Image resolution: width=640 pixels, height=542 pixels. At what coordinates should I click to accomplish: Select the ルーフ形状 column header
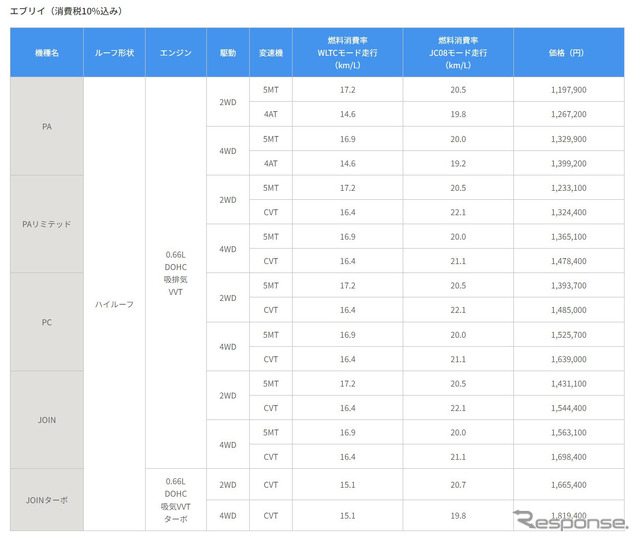114,53
